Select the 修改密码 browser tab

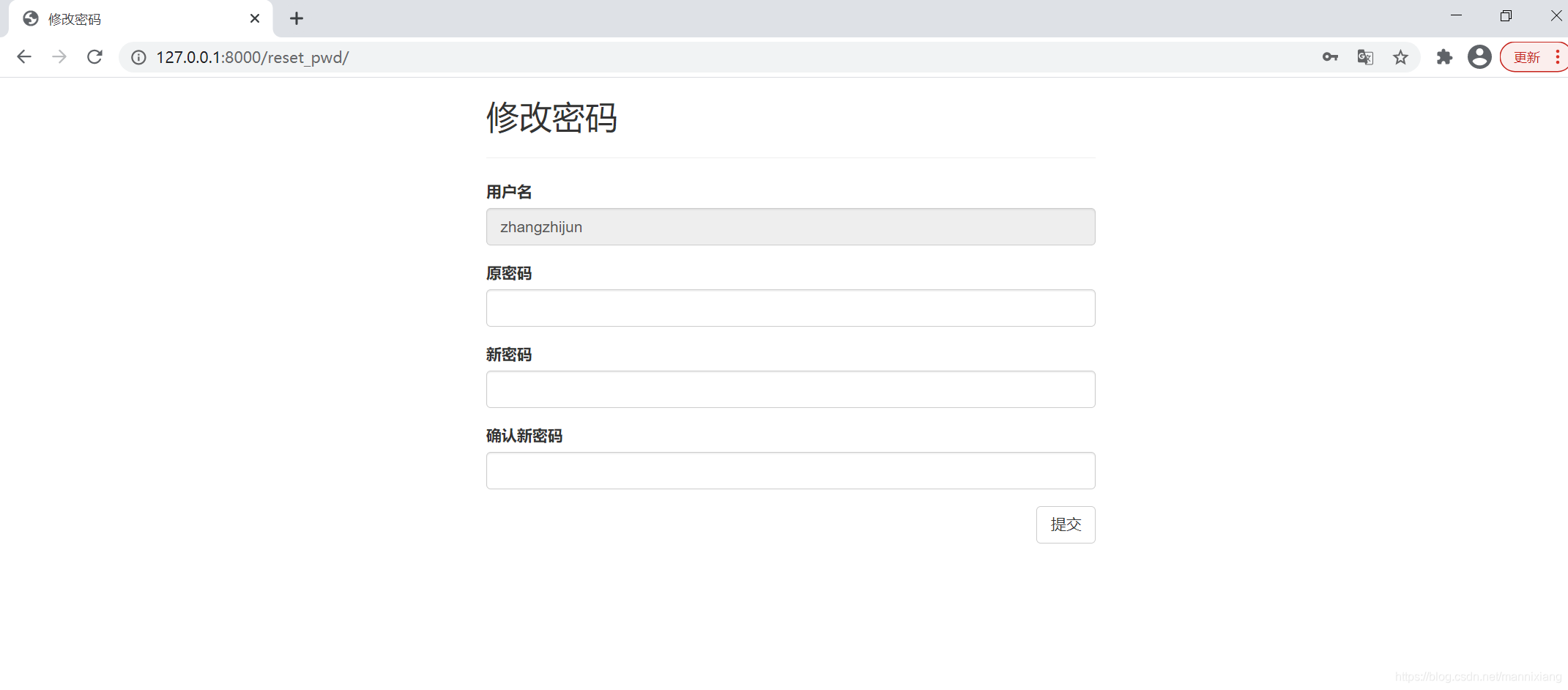141,19
